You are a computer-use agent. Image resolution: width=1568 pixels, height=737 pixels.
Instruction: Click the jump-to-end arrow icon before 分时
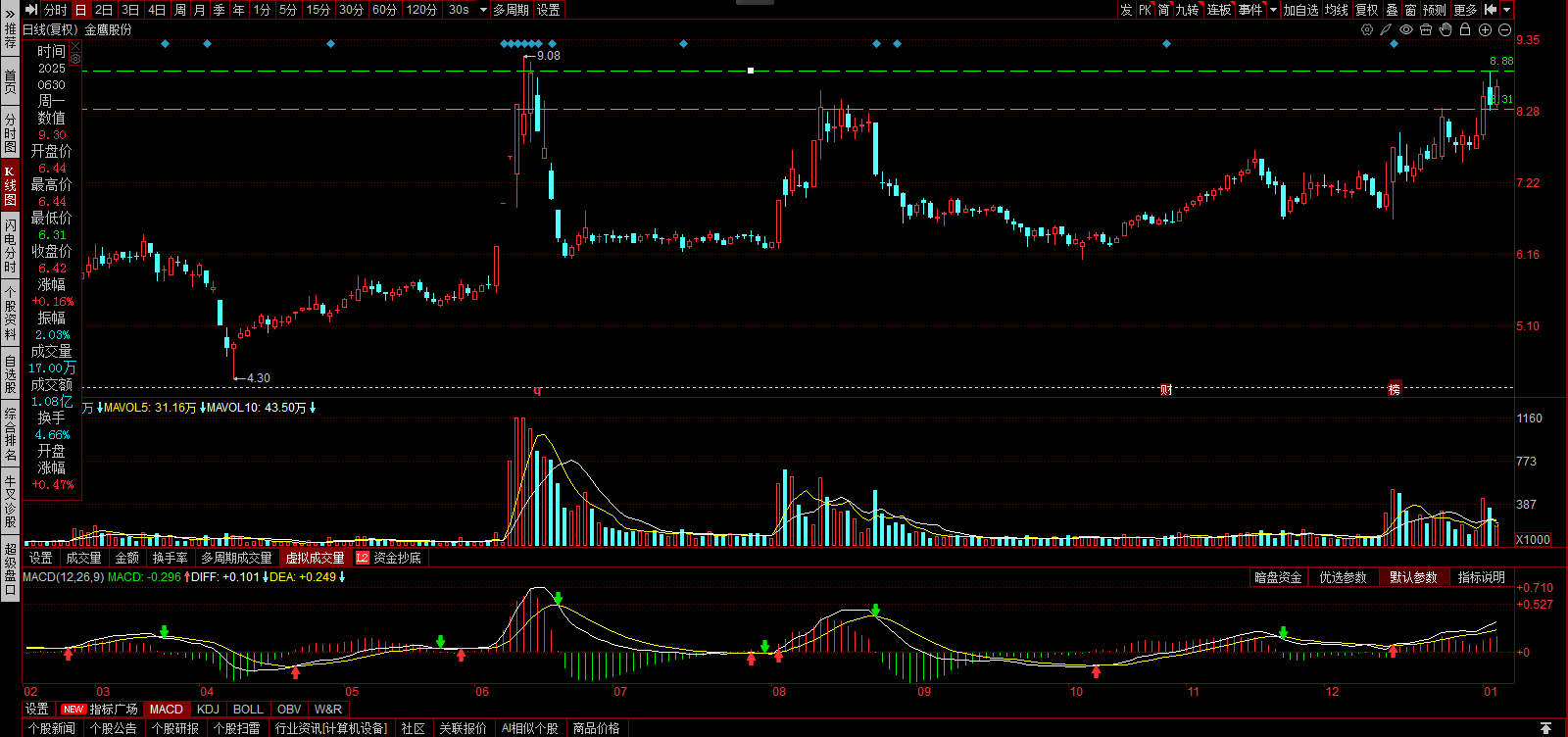(x=31, y=10)
